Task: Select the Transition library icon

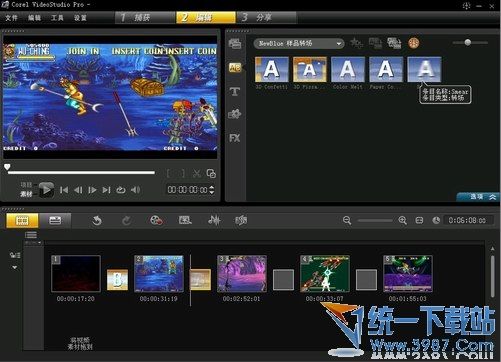Action: [235, 68]
